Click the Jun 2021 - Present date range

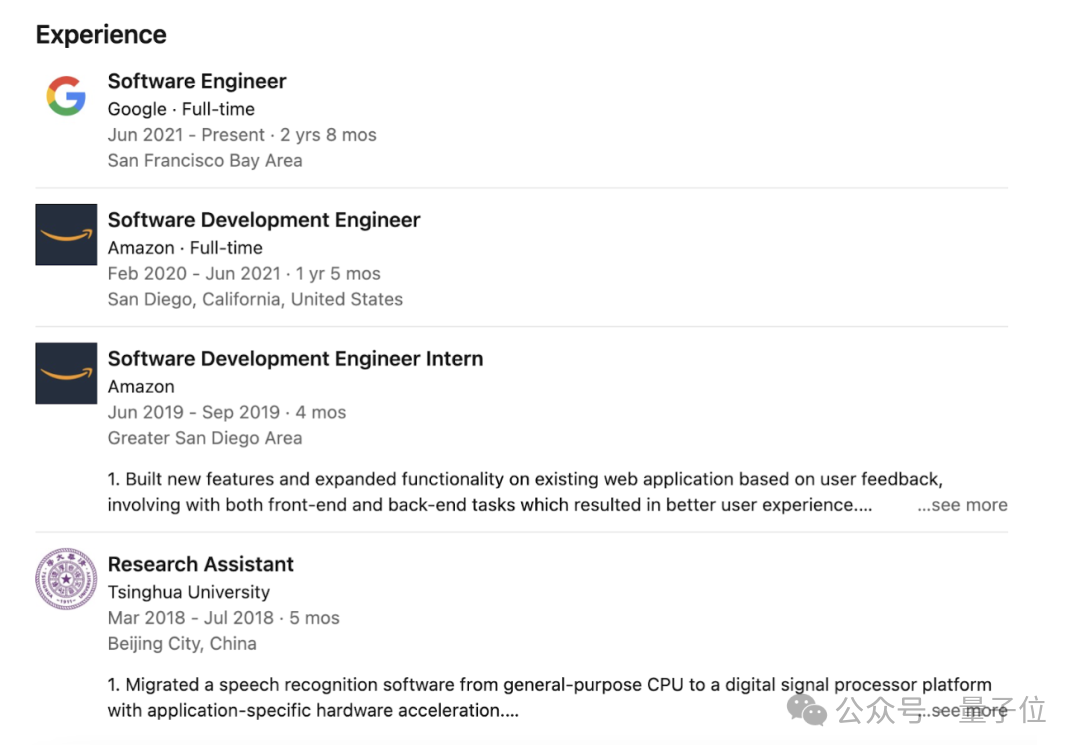(x=187, y=135)
